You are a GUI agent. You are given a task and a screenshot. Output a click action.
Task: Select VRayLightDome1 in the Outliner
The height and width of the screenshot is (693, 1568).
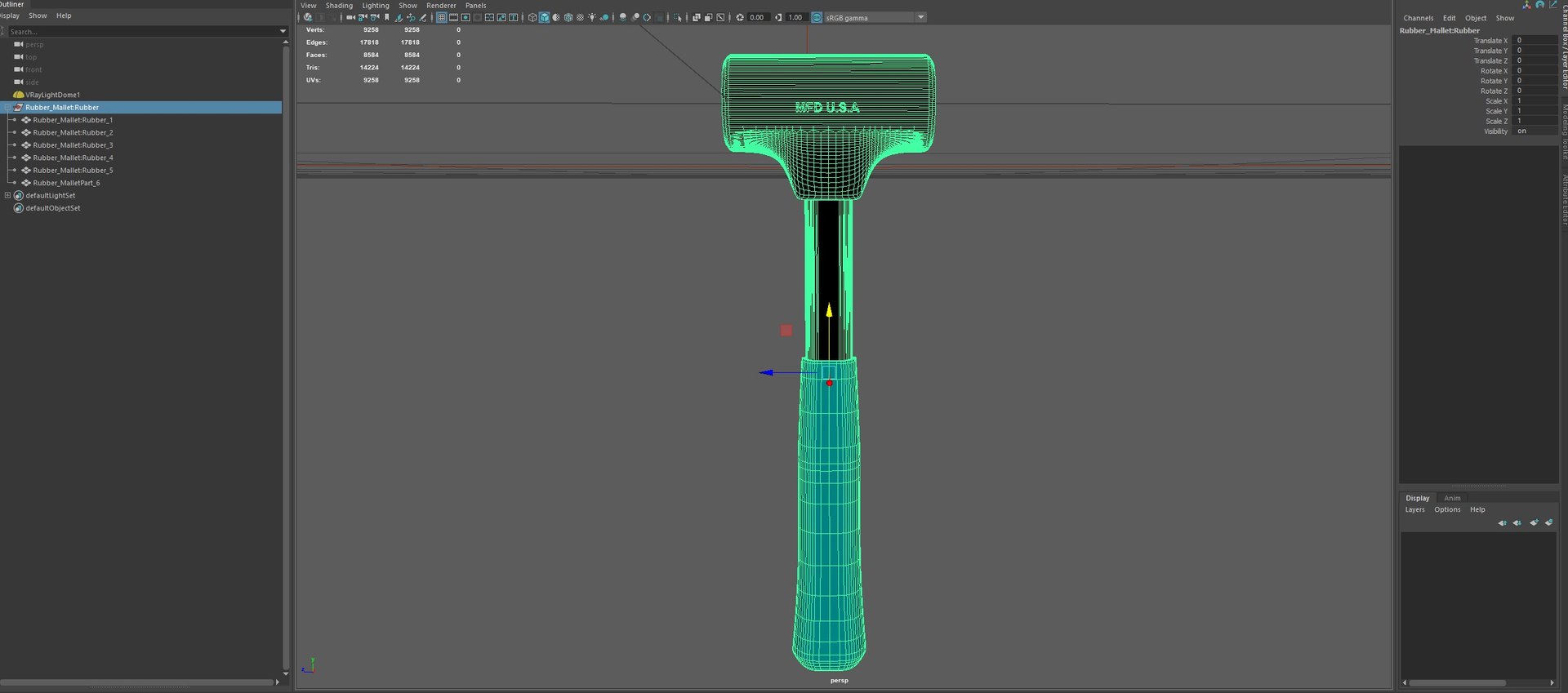[x=52, y=95]
